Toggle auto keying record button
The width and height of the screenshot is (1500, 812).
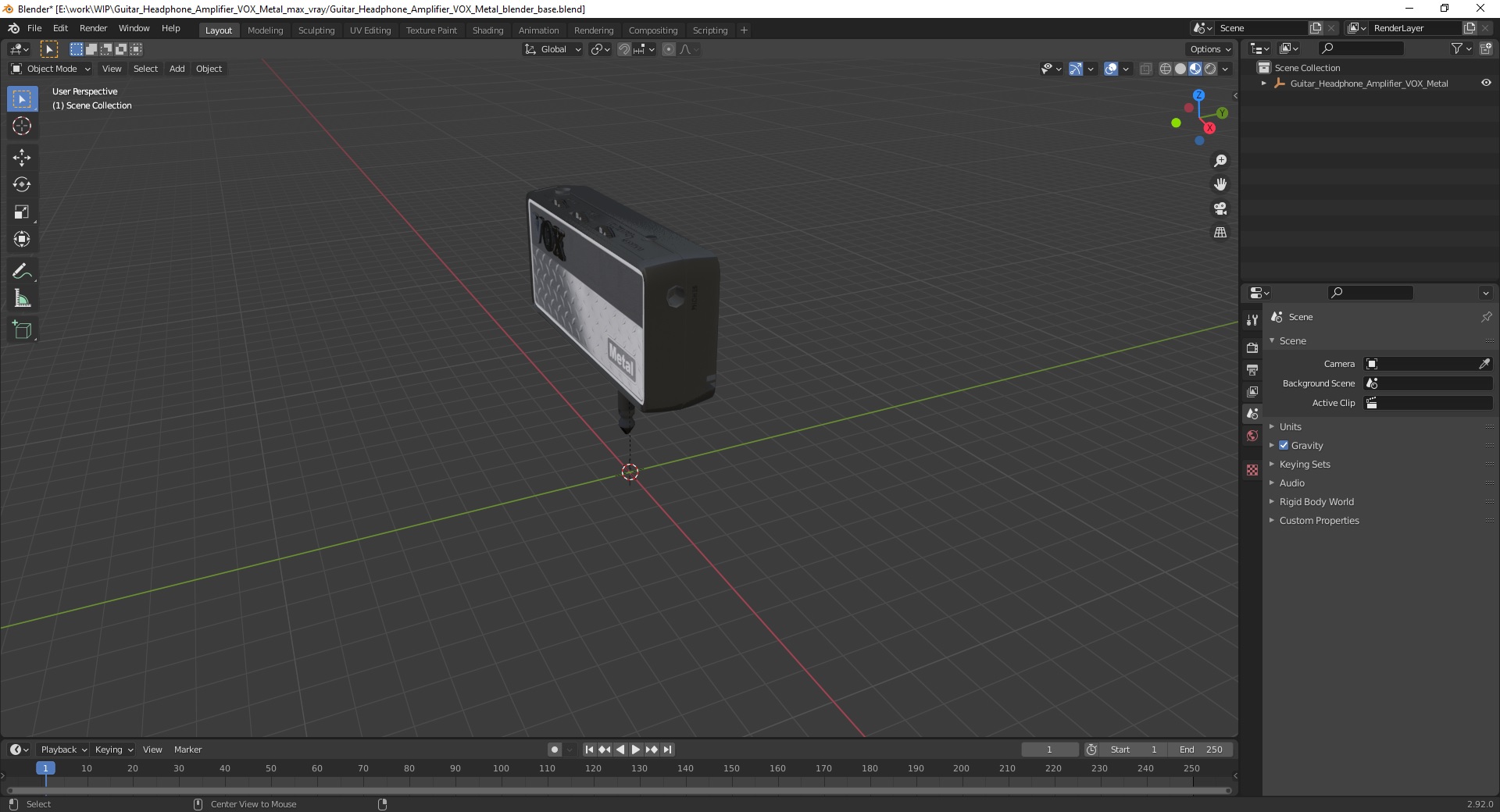click(x=555, y=750)
